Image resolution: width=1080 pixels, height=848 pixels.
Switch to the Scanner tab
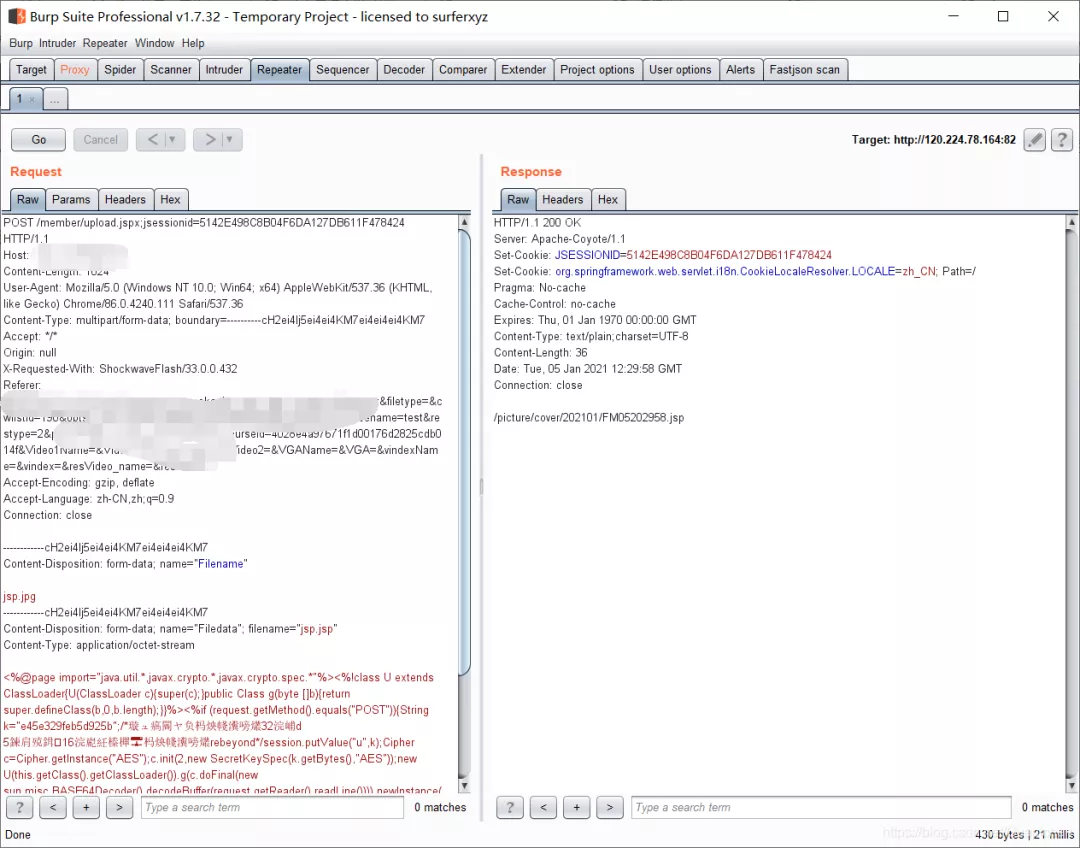(x=171, y=70)
